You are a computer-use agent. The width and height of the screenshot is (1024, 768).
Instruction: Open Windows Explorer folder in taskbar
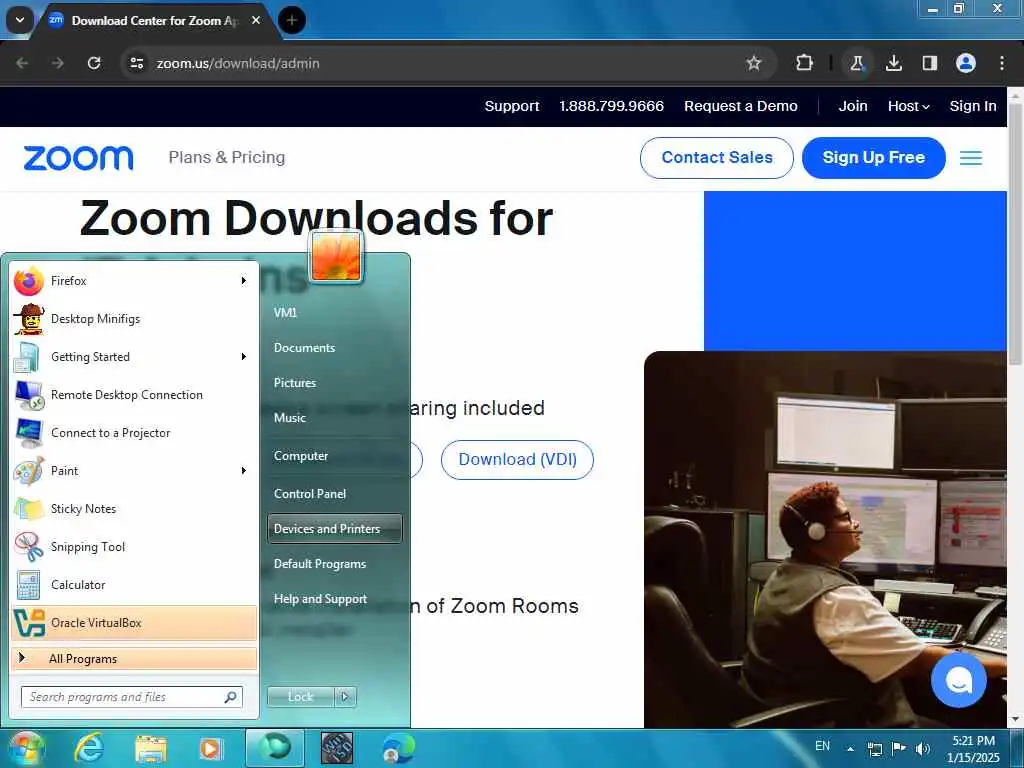[x=151, y=748]
